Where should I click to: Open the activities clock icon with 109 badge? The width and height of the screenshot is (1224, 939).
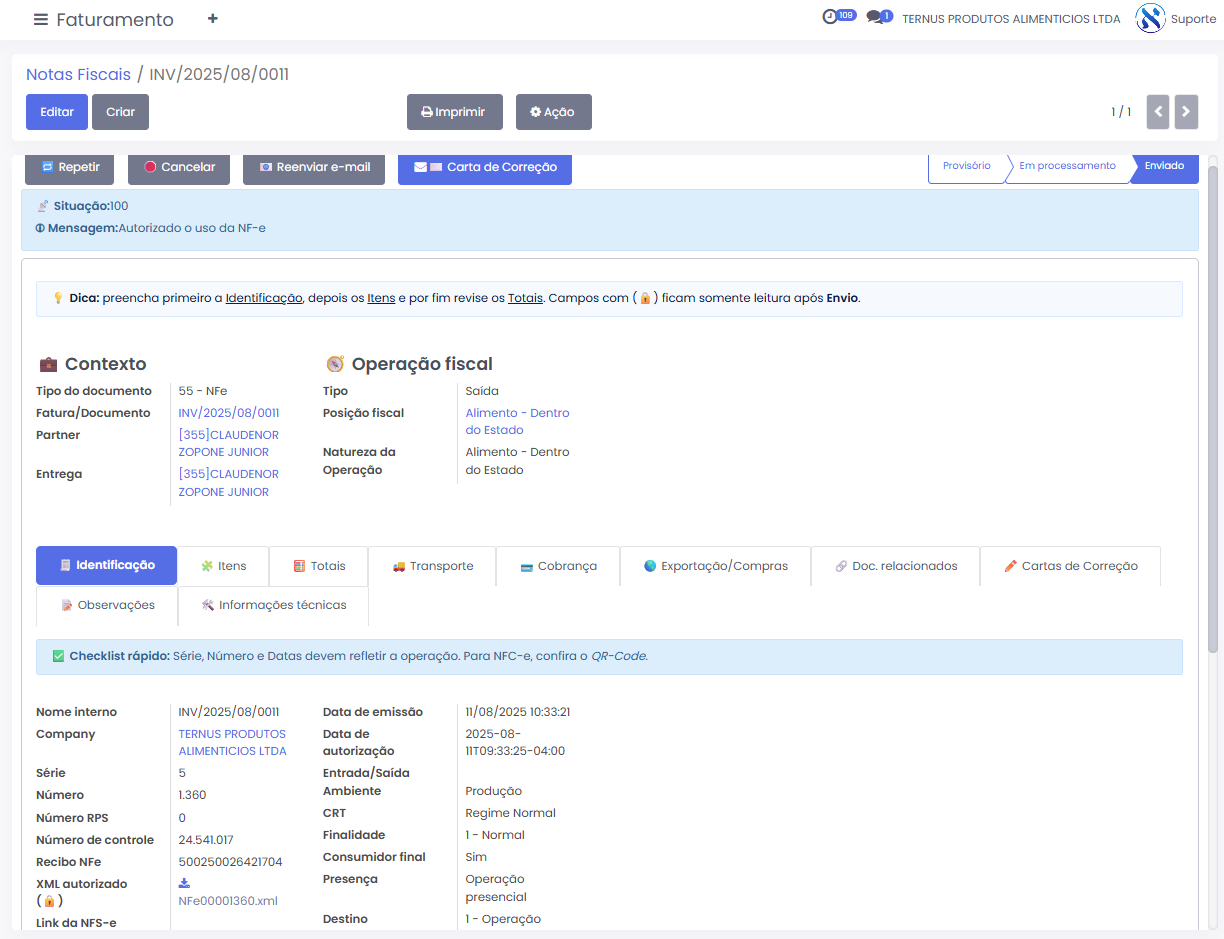[x=830, y=17]
